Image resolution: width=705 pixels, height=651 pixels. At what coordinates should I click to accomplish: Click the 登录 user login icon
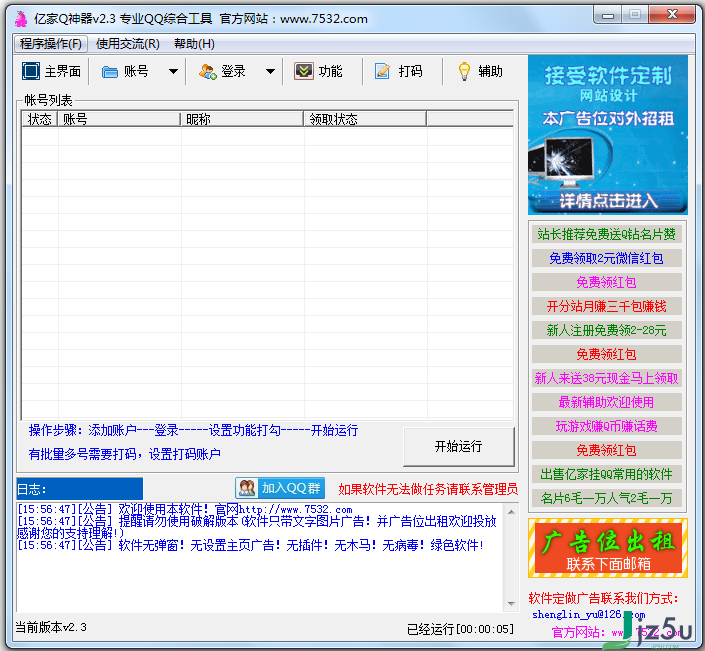pos(208,71)
